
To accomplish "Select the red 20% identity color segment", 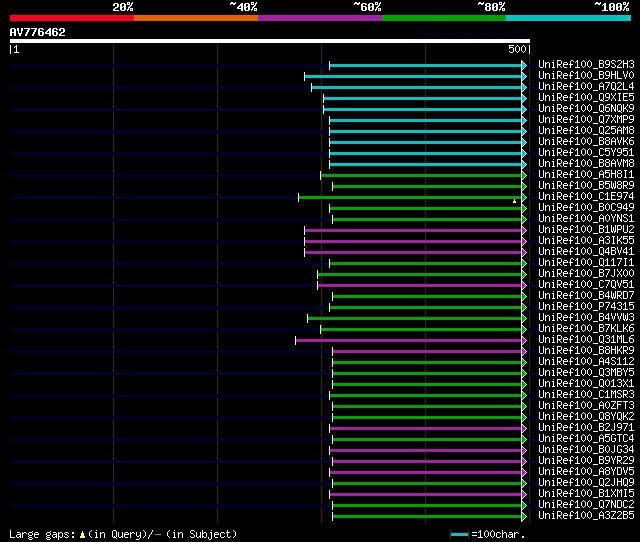I will pyautogui.click(x=72, y=18).
